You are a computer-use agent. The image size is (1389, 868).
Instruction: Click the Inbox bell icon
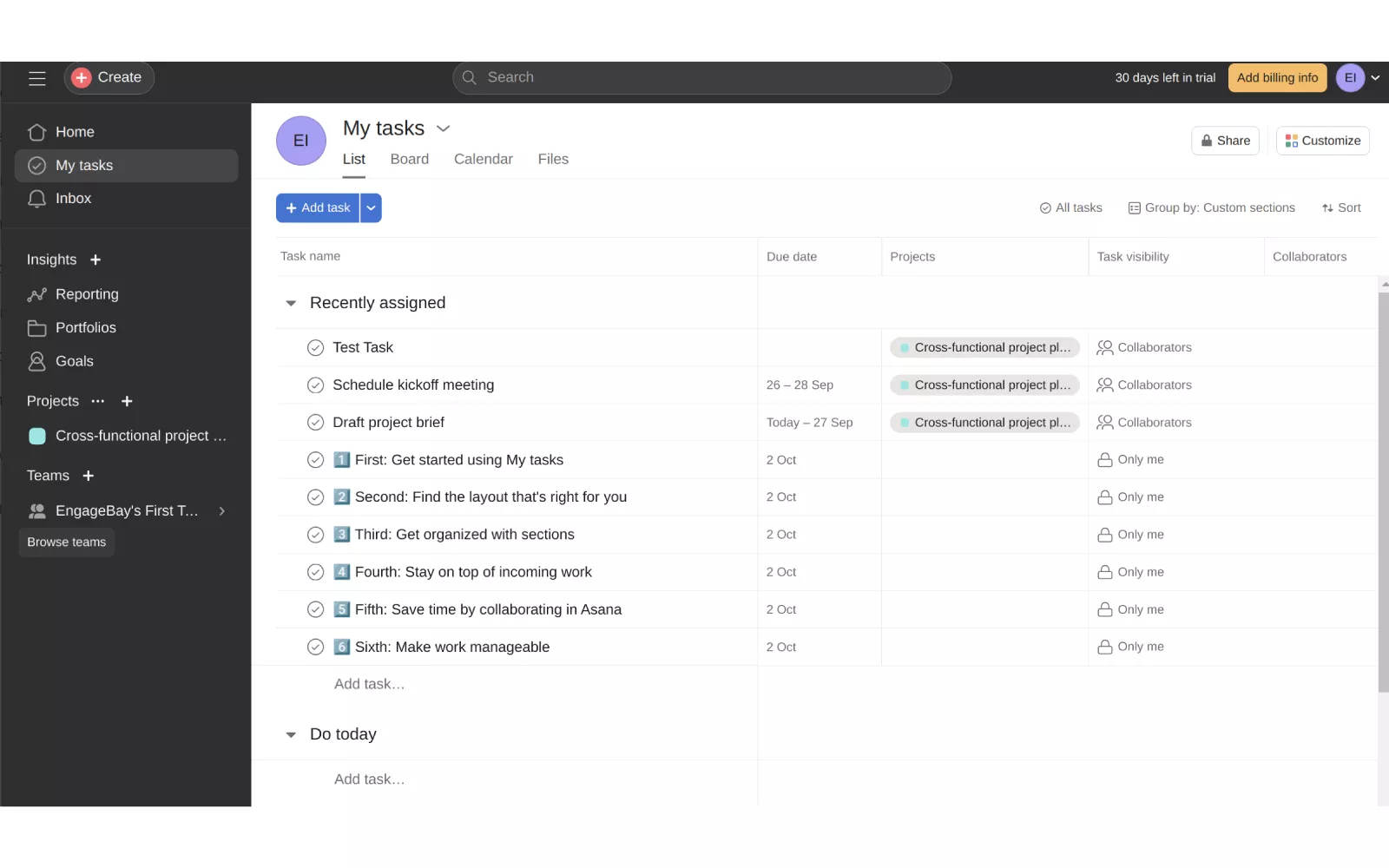click(36, 199)
